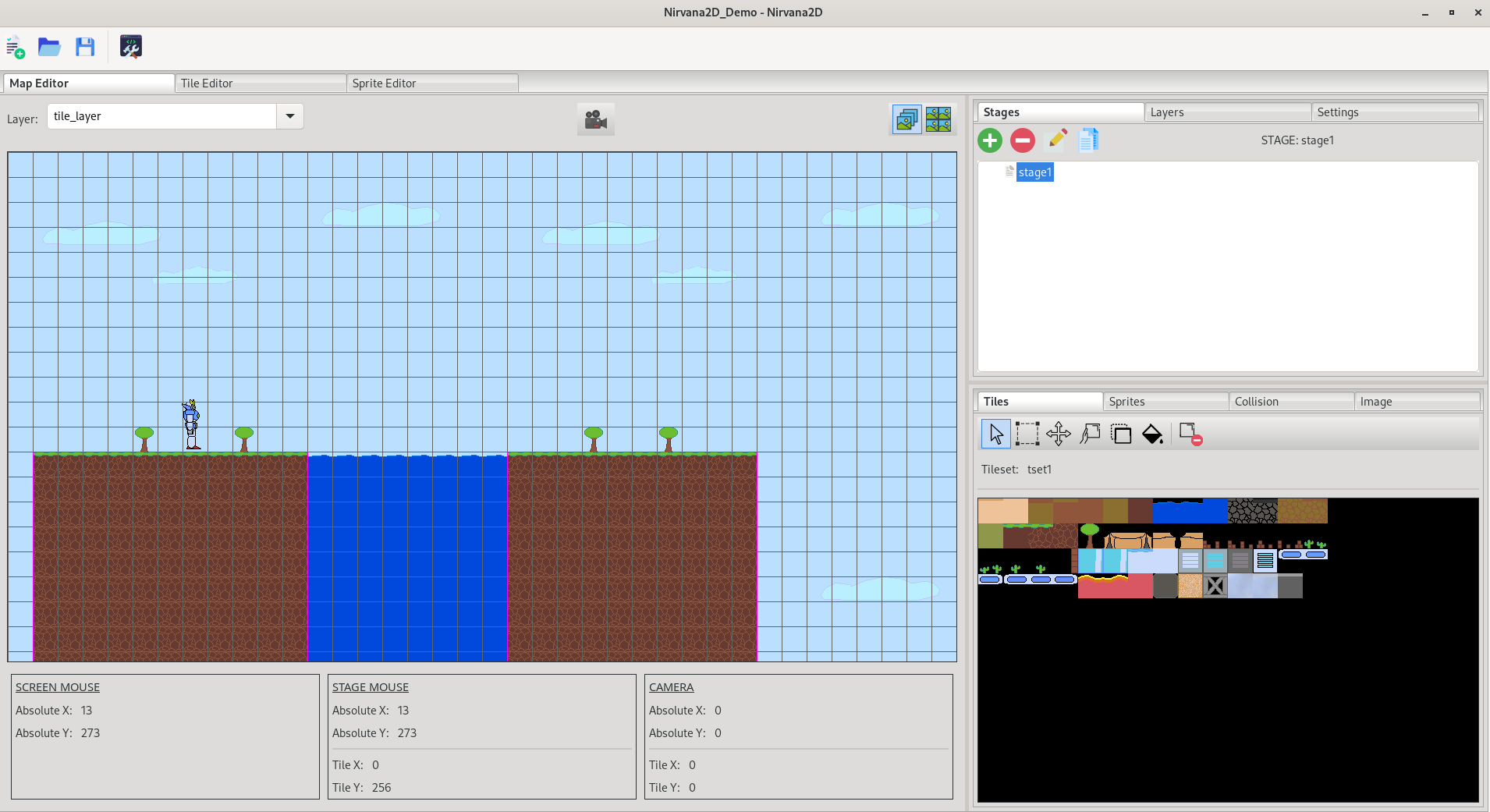Click the new project icon
This screenshot has width=1490, height=812.
(16, 47)
